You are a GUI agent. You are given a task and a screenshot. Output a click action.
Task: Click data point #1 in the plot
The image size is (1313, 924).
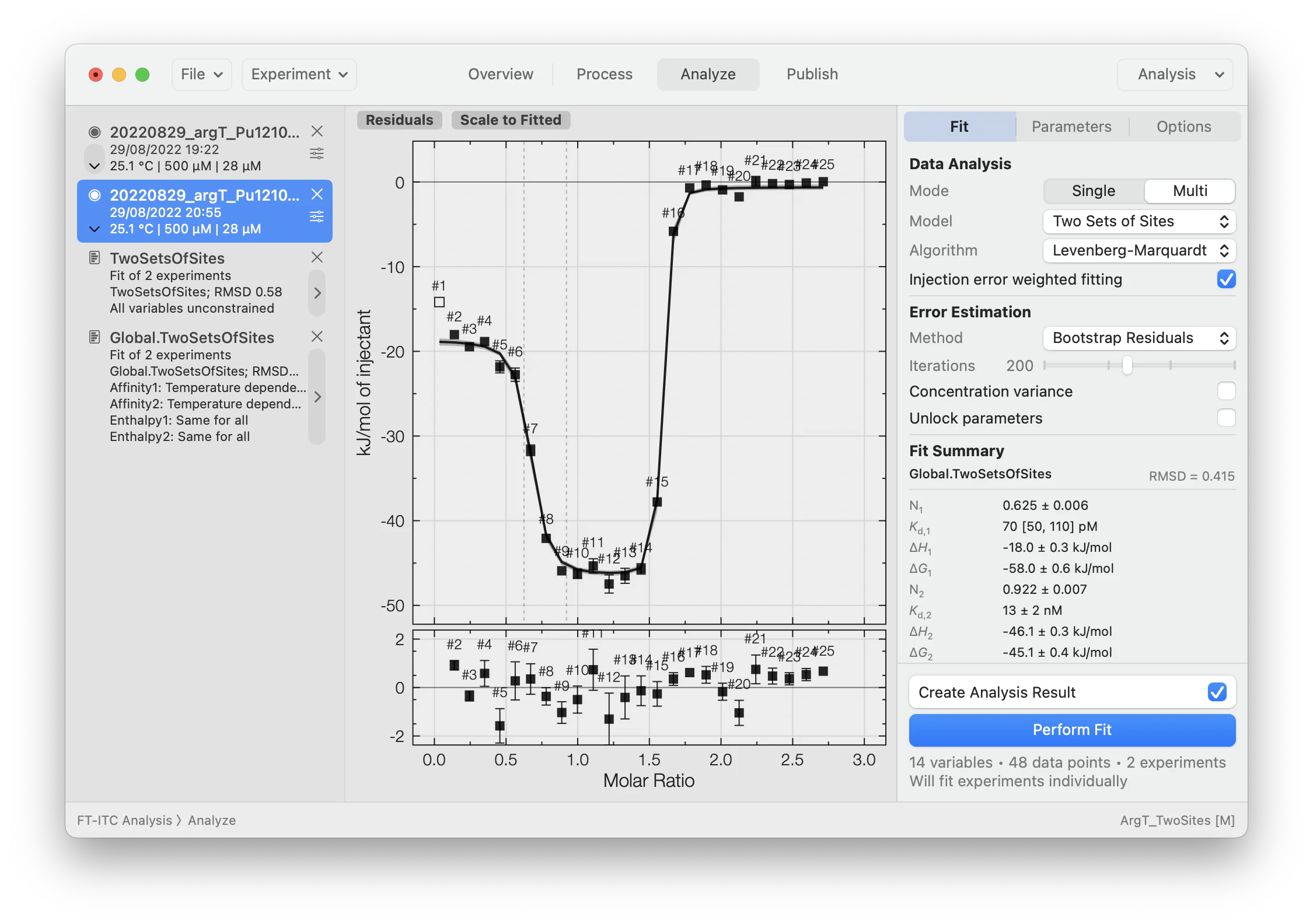tap(439, 302)
